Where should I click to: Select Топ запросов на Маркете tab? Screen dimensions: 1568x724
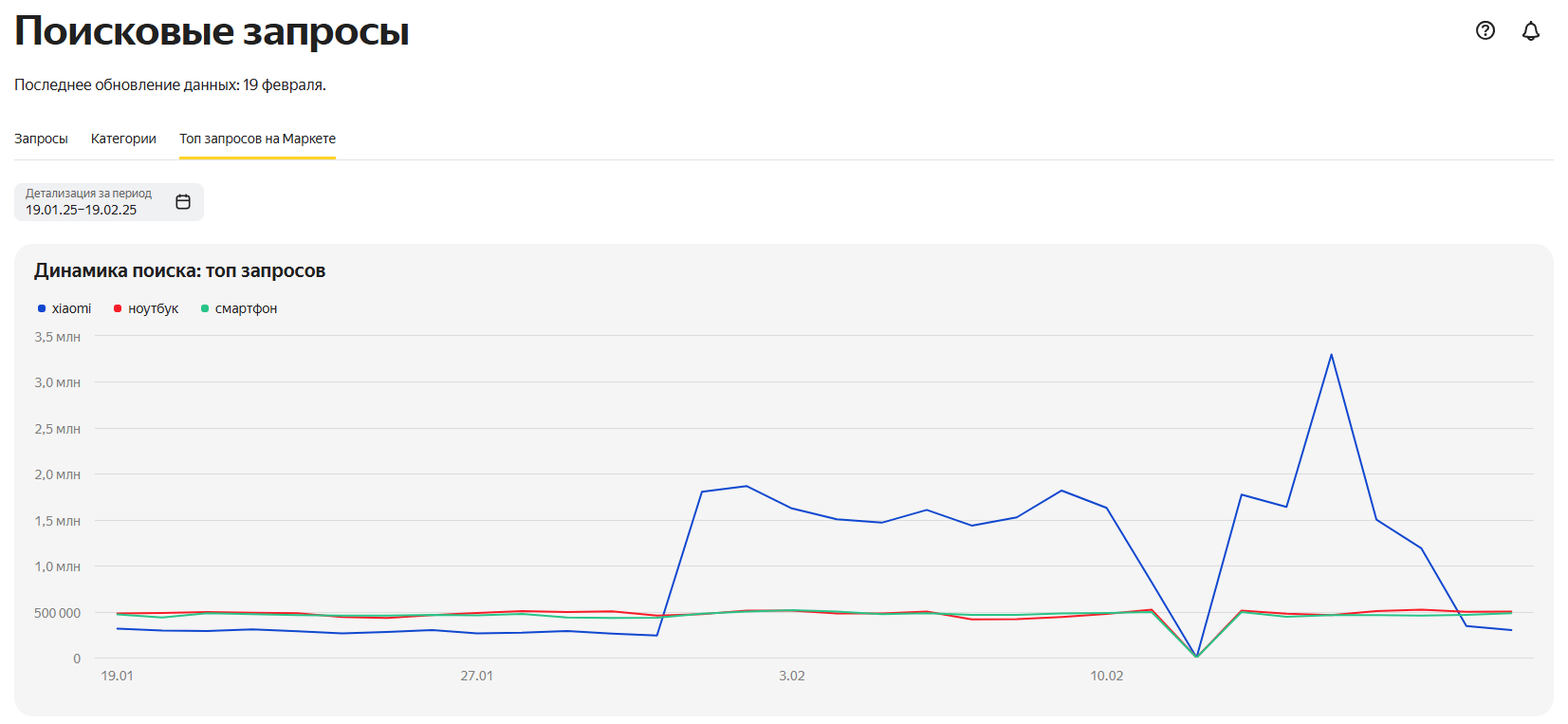[257, 139]
